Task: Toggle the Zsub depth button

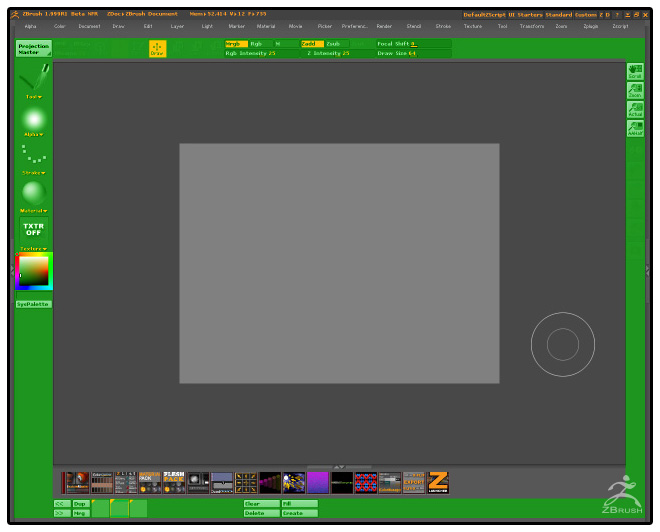Action: click(x=337, y=44)
